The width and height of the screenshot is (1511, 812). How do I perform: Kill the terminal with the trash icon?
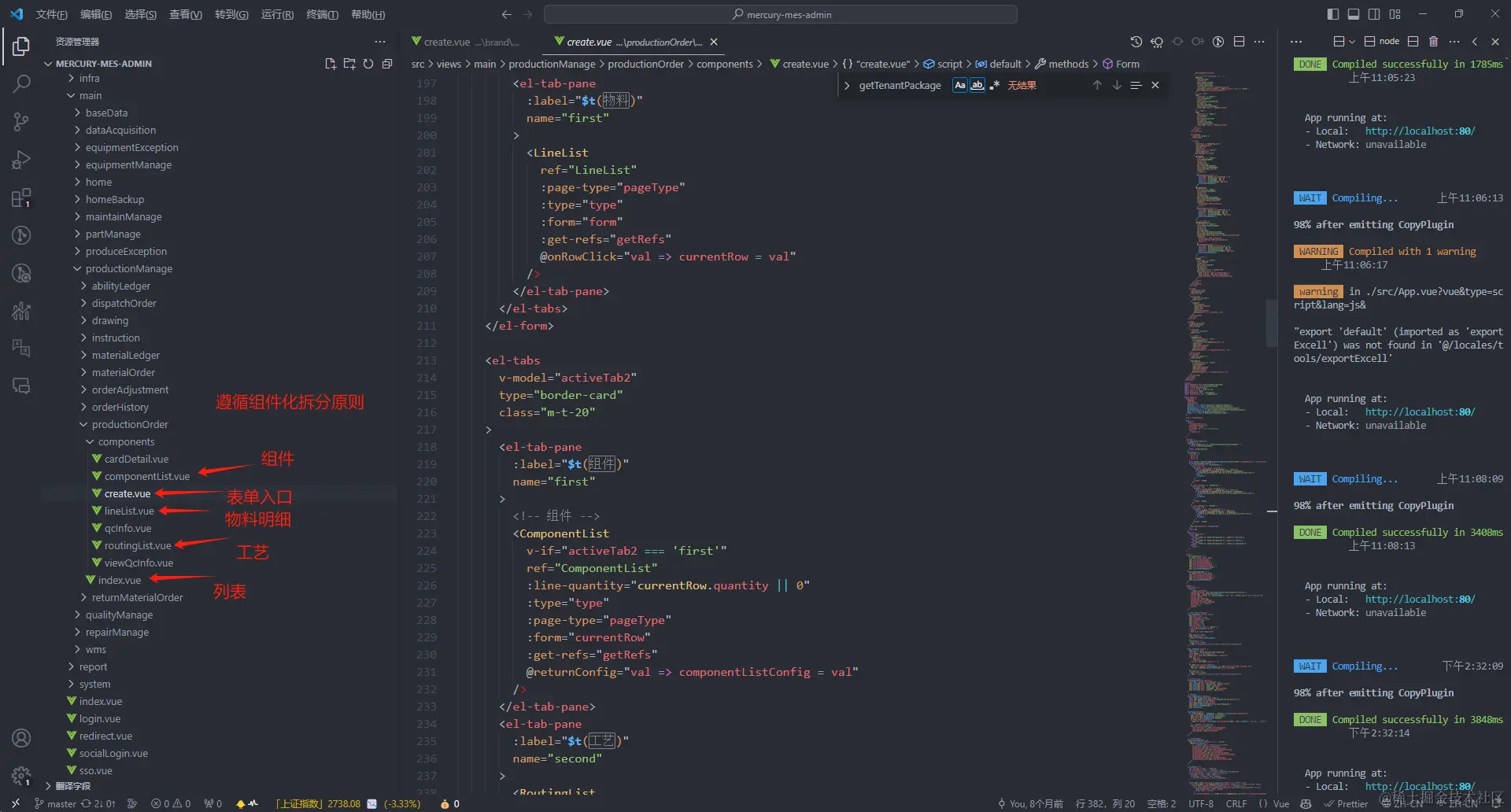tap(1433, 42)
